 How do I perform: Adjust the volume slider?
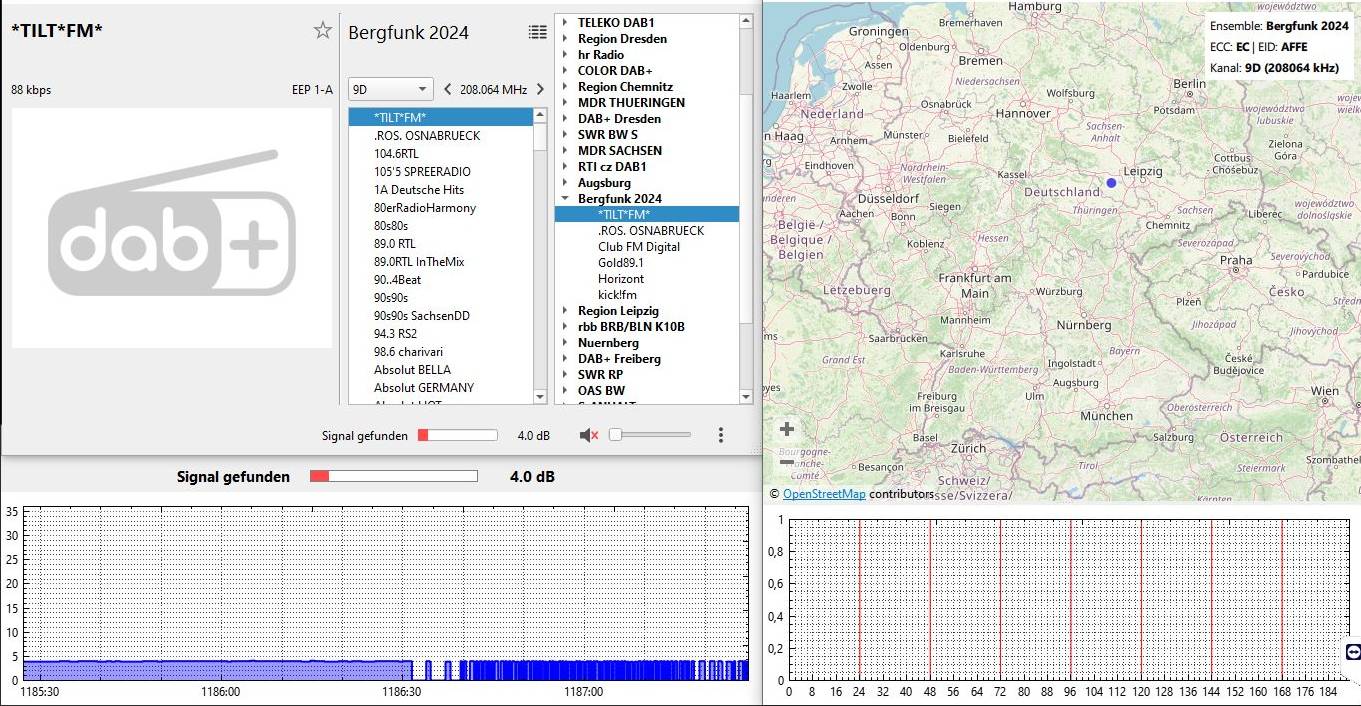pos(650,435)
